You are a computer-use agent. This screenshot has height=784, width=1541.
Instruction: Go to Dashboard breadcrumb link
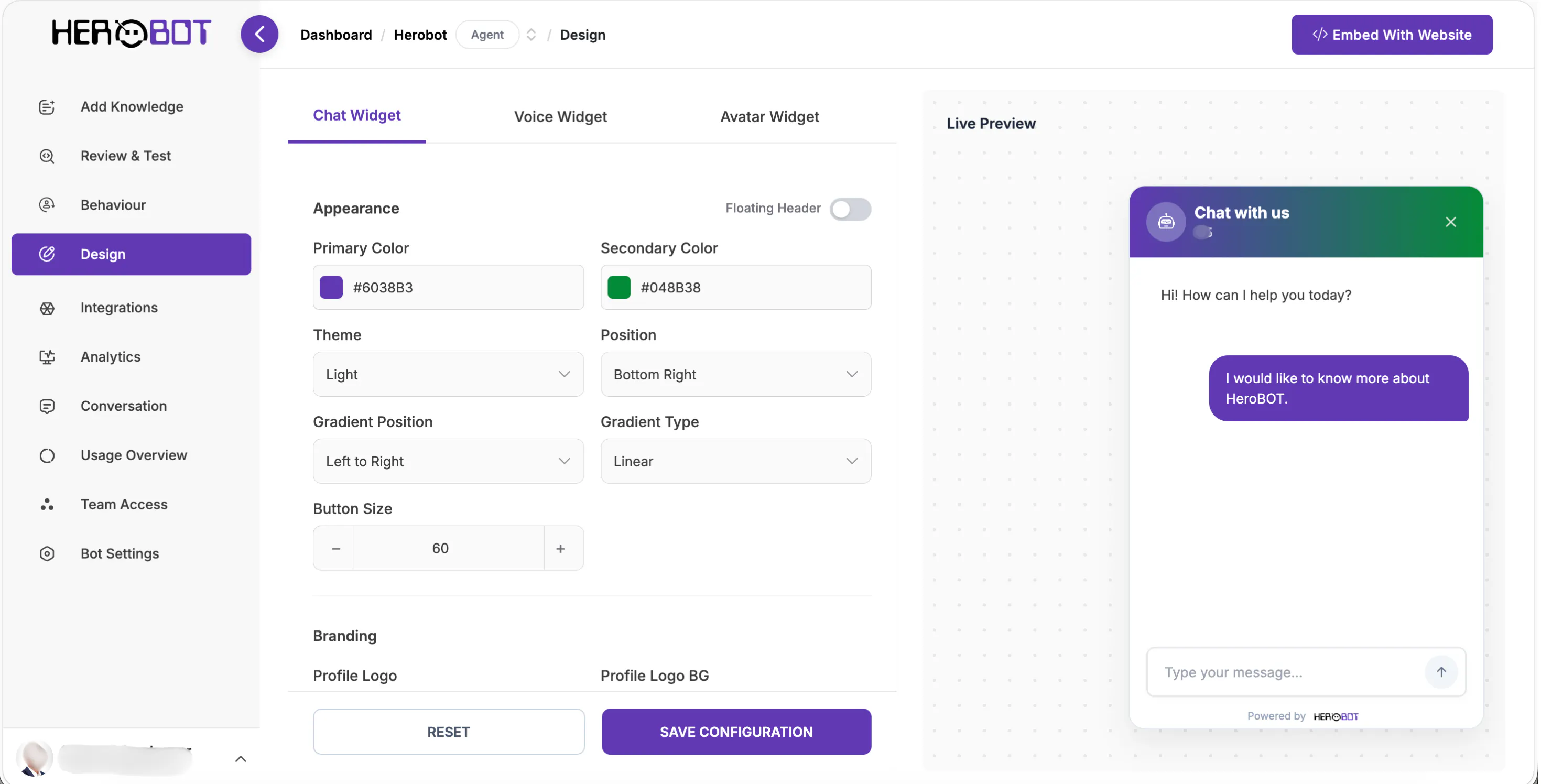tap(335, 35)
